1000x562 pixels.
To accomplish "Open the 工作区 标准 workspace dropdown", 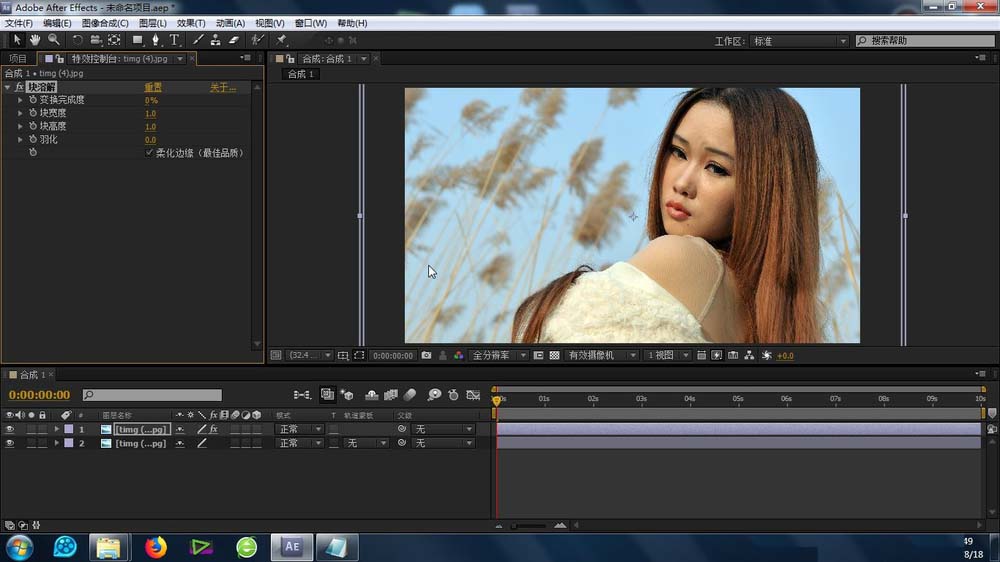I will click(x=799, y=41).
